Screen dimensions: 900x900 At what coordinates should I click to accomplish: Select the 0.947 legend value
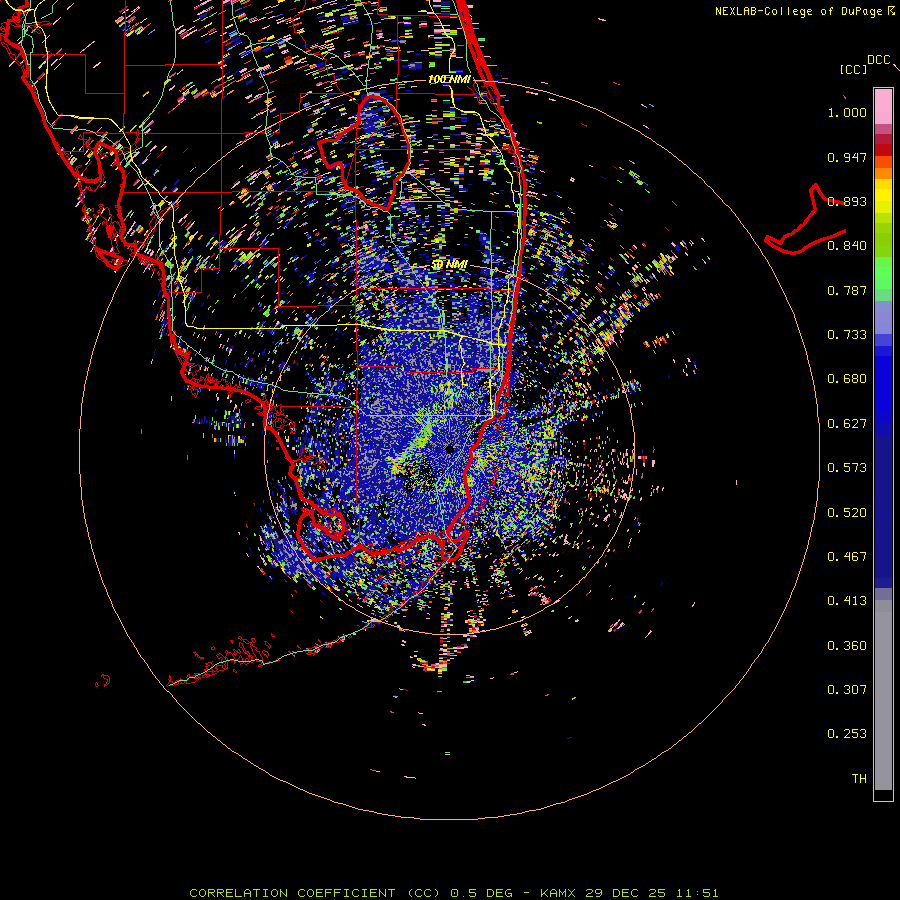847,157
